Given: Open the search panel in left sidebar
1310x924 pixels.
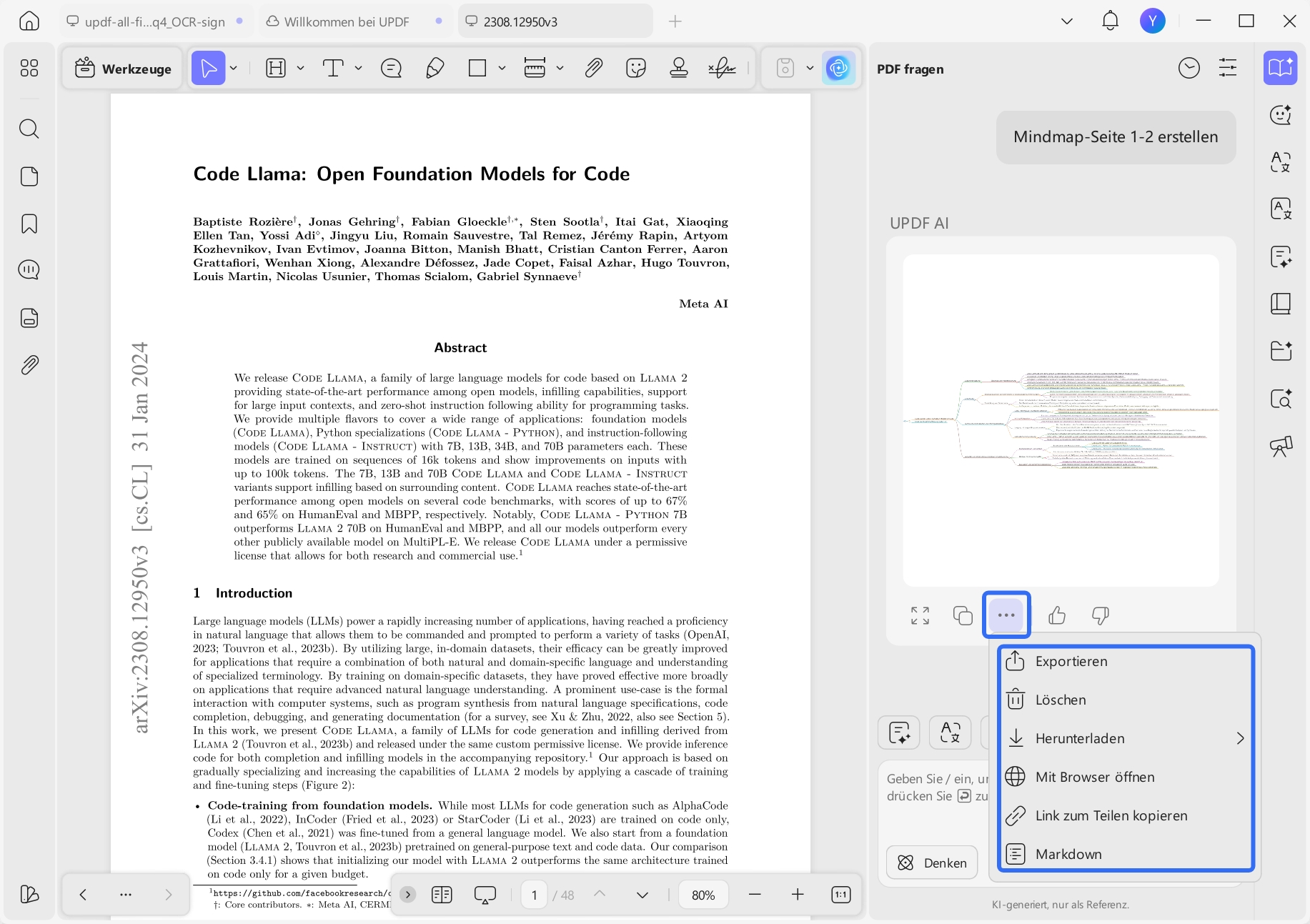Looking at the screenshot, I should pyautogui.click(x=29, y=129).
